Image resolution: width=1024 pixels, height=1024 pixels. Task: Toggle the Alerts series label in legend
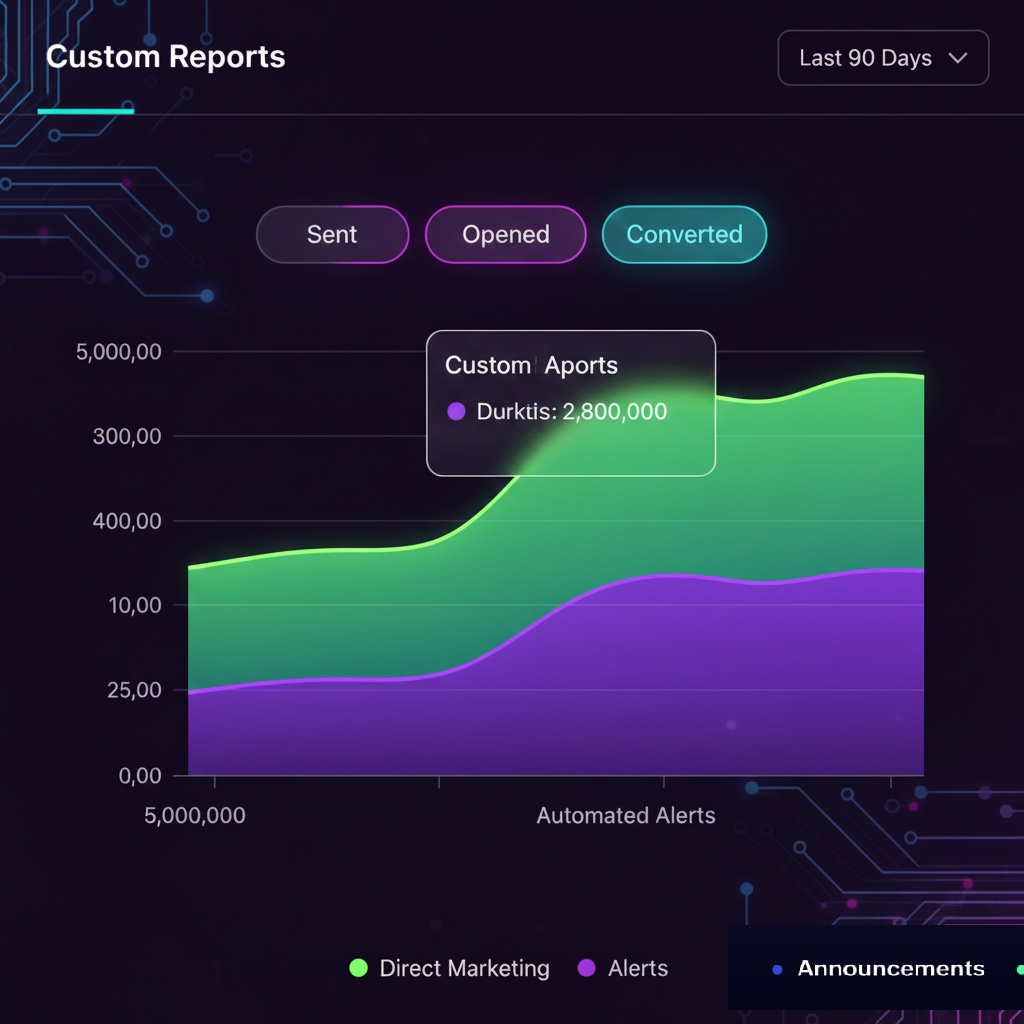point(638,968)
